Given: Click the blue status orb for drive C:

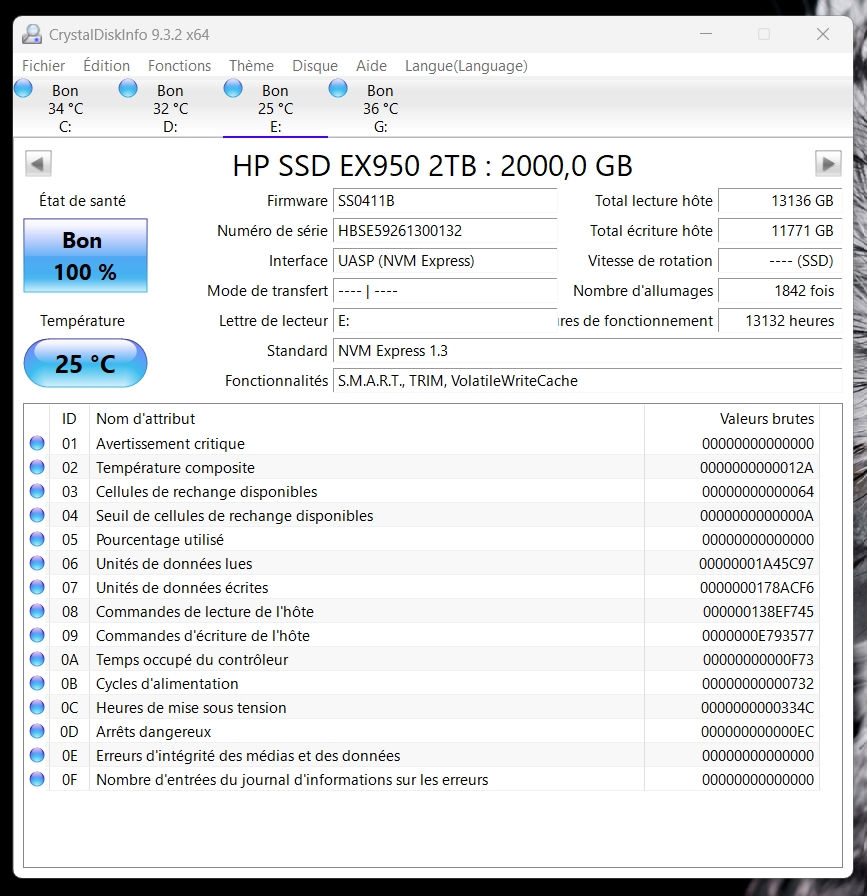Looking at the screenshot, I should point(23,89).
